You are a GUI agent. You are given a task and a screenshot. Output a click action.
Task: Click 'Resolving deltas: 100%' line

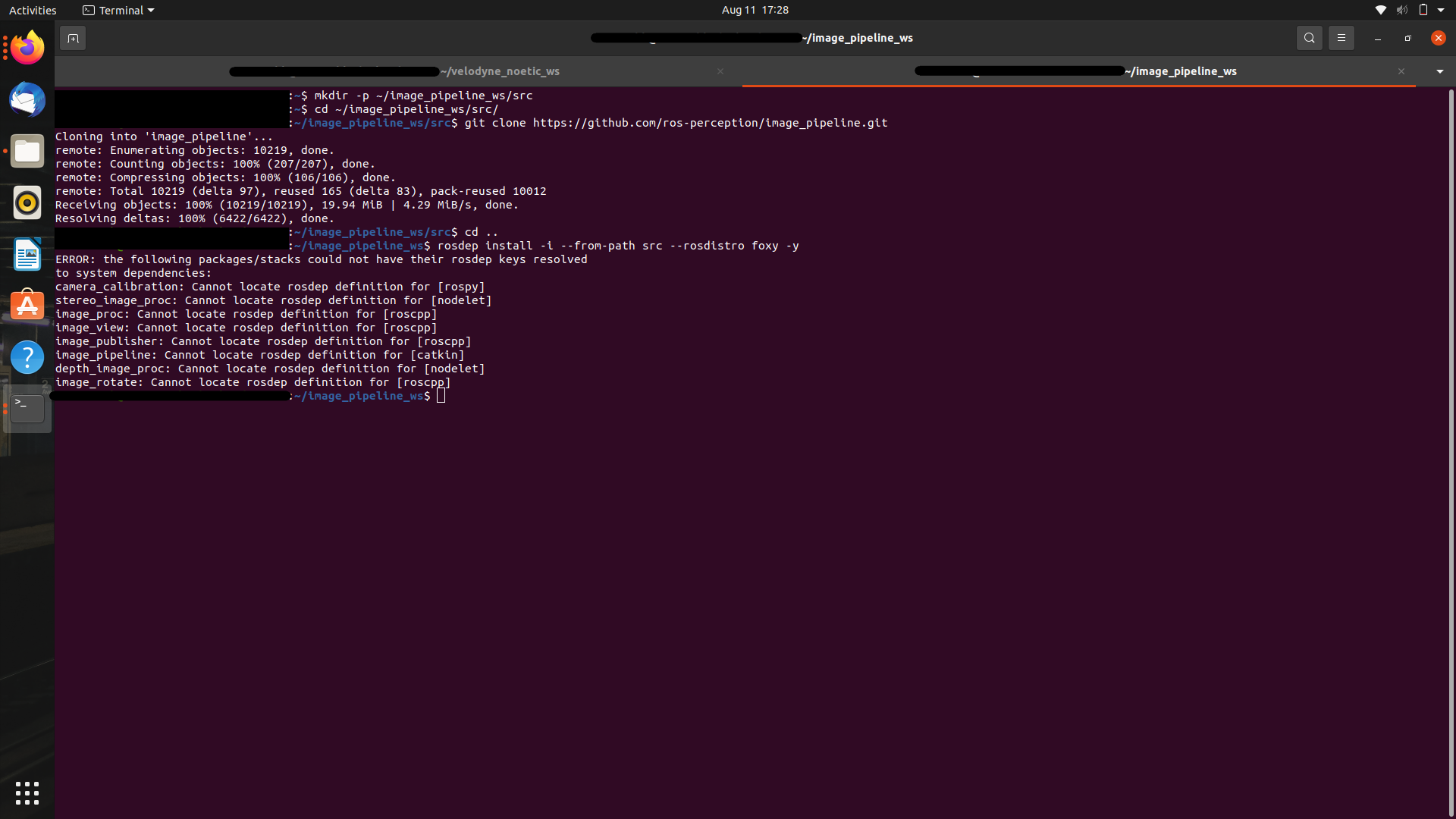(x=194, y=218)
